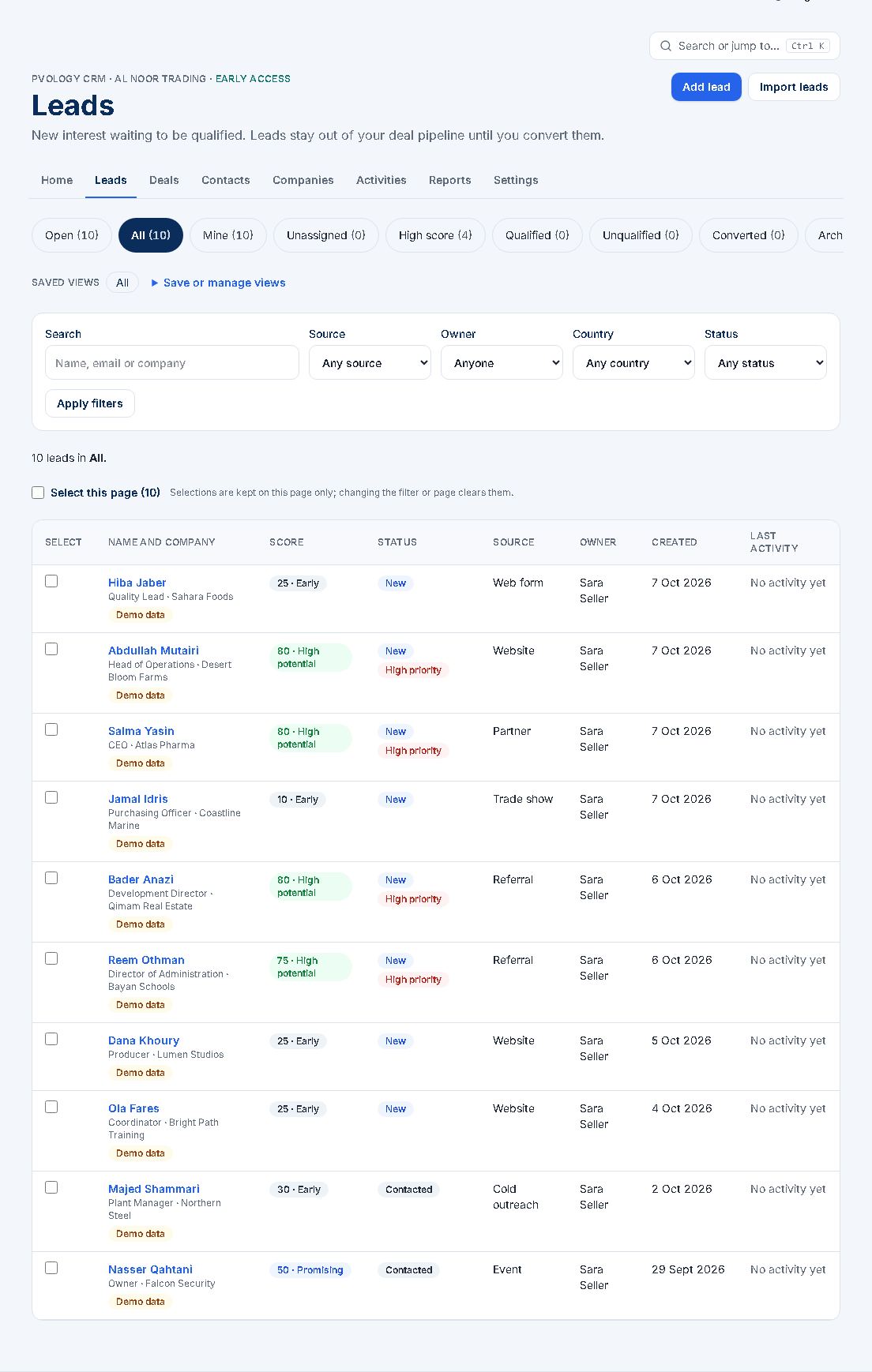This screenshot has height=1372, width=872.
Task: Open Hiba Jaber lead
Action: [137, 583]
